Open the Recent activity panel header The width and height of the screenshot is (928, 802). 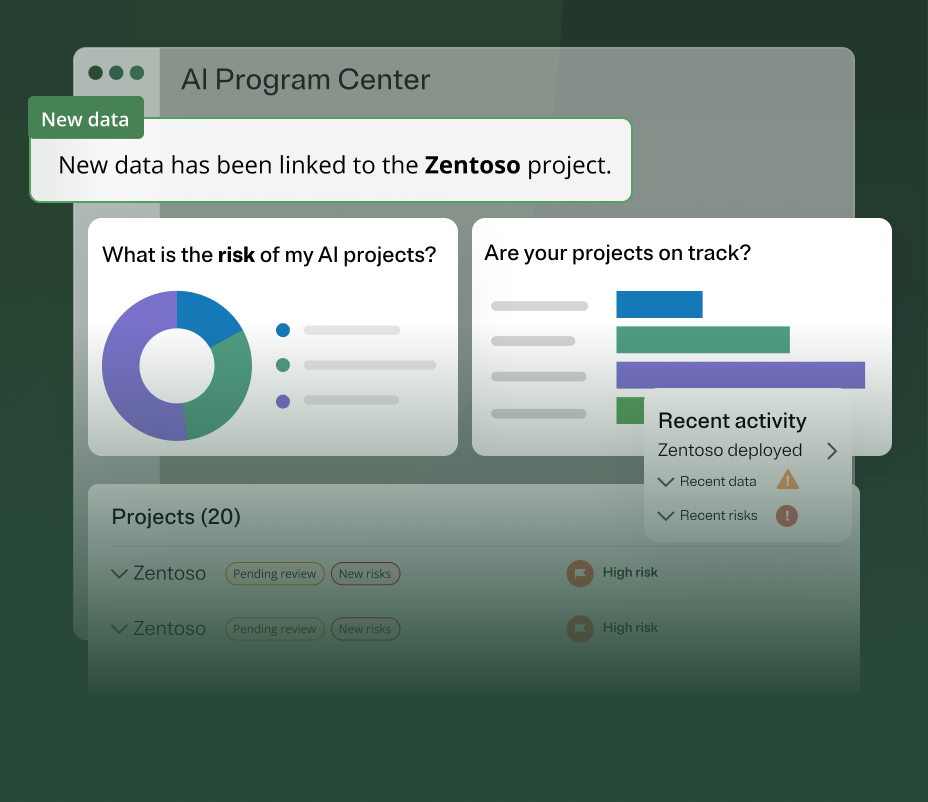[731, 421]
